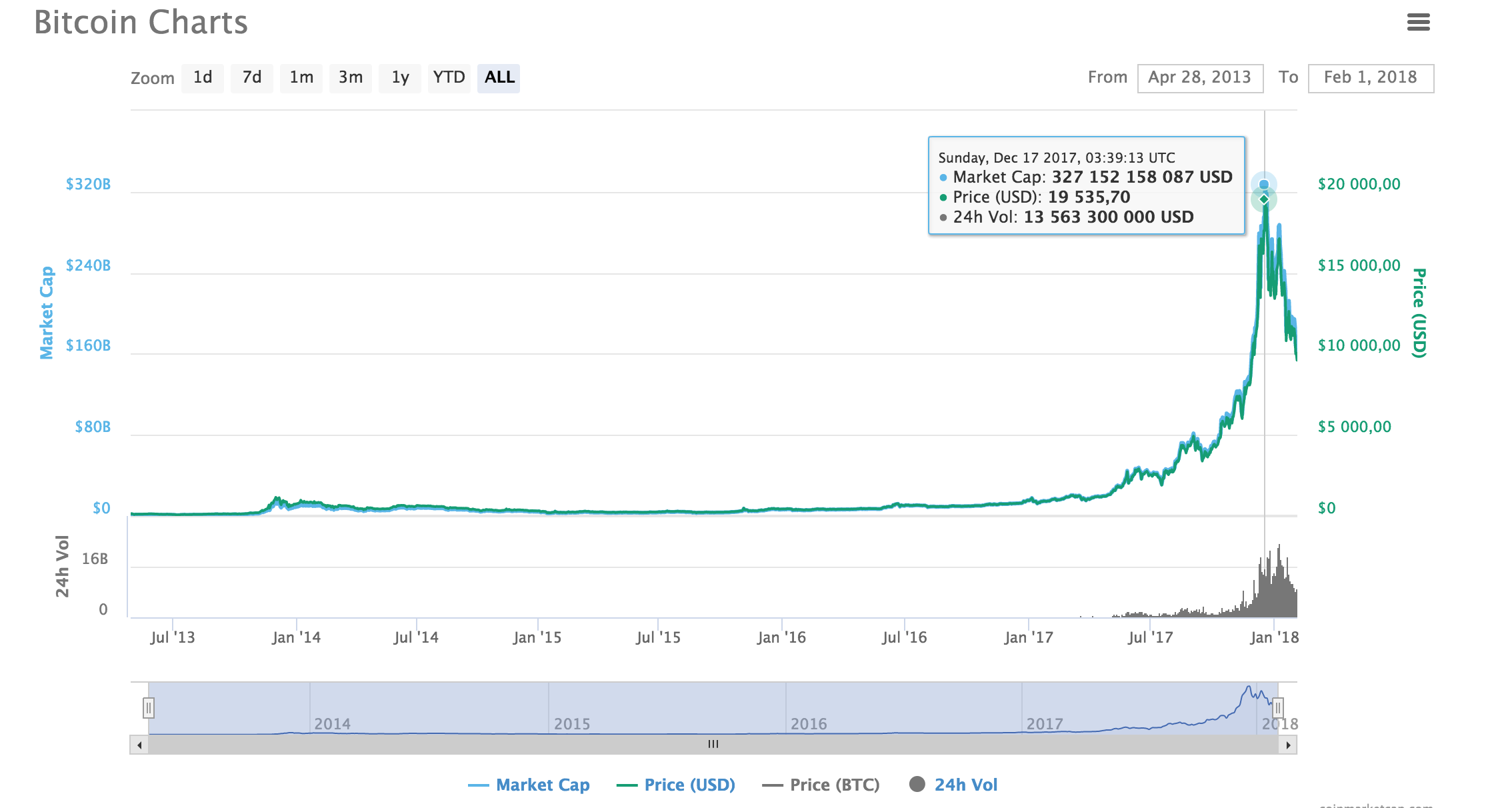Click the $20 000,00 price axis label
This screenshot has height=808, width=1512.
[1359, 185]
